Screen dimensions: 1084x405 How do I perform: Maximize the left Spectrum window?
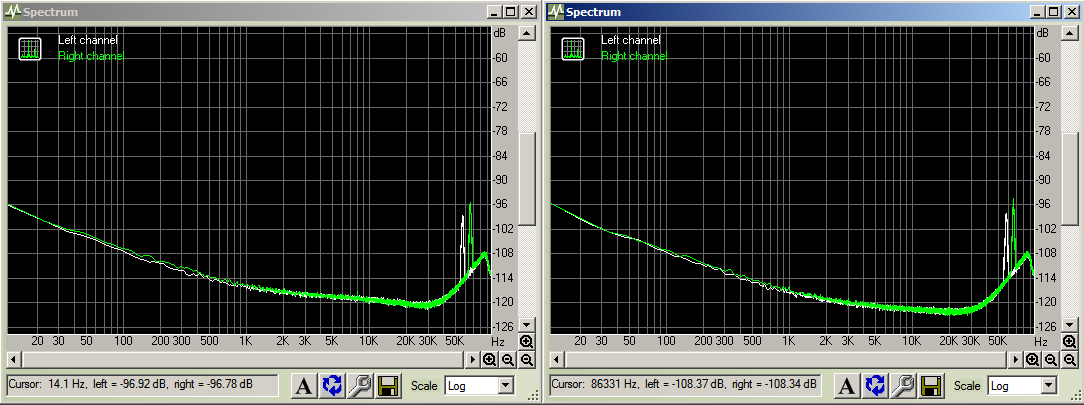tap(510, 12)
